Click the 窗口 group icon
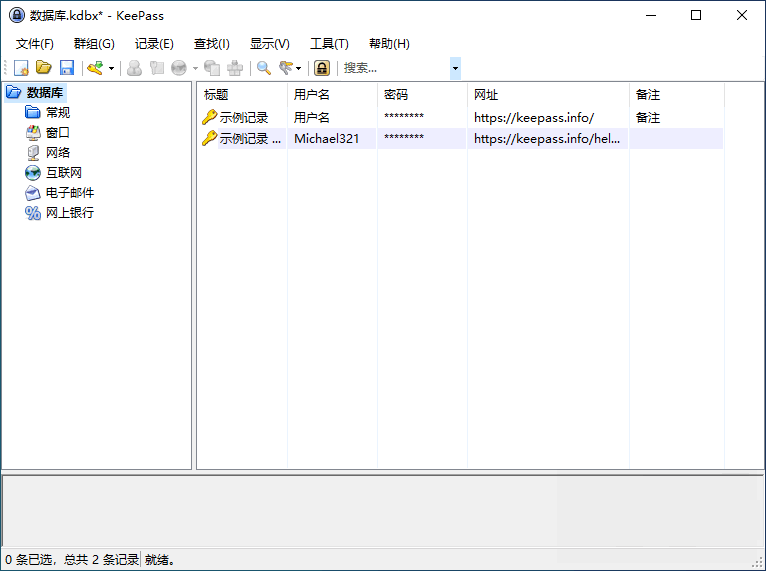This screenshot has height=571, width=766. click(33, 132)
